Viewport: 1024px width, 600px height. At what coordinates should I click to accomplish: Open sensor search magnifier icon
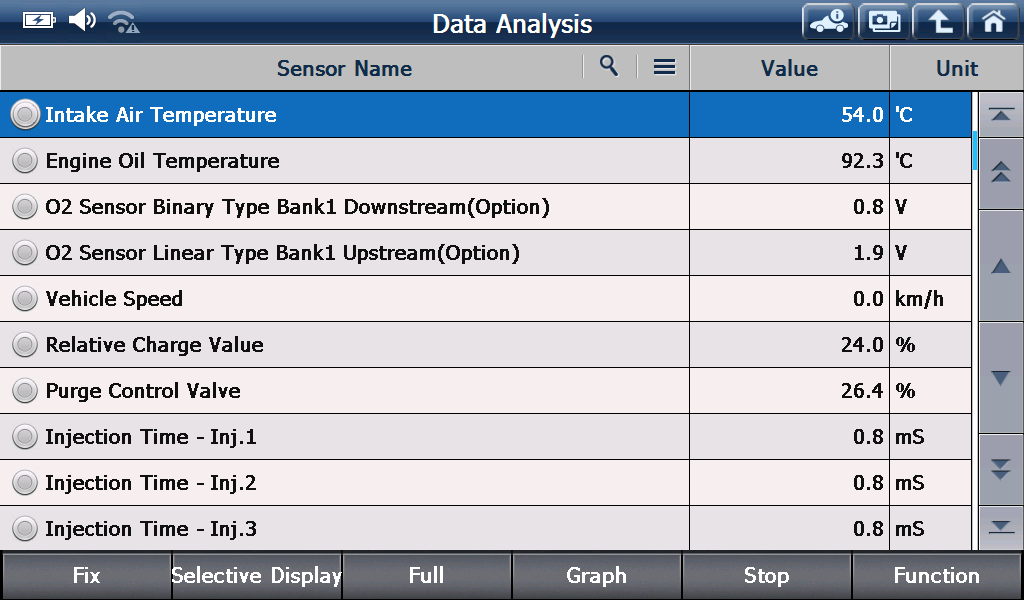609,66
